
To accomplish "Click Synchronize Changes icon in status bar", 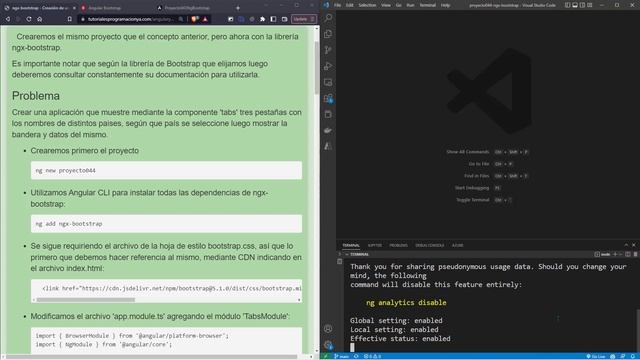I will (x=356, y=356).
